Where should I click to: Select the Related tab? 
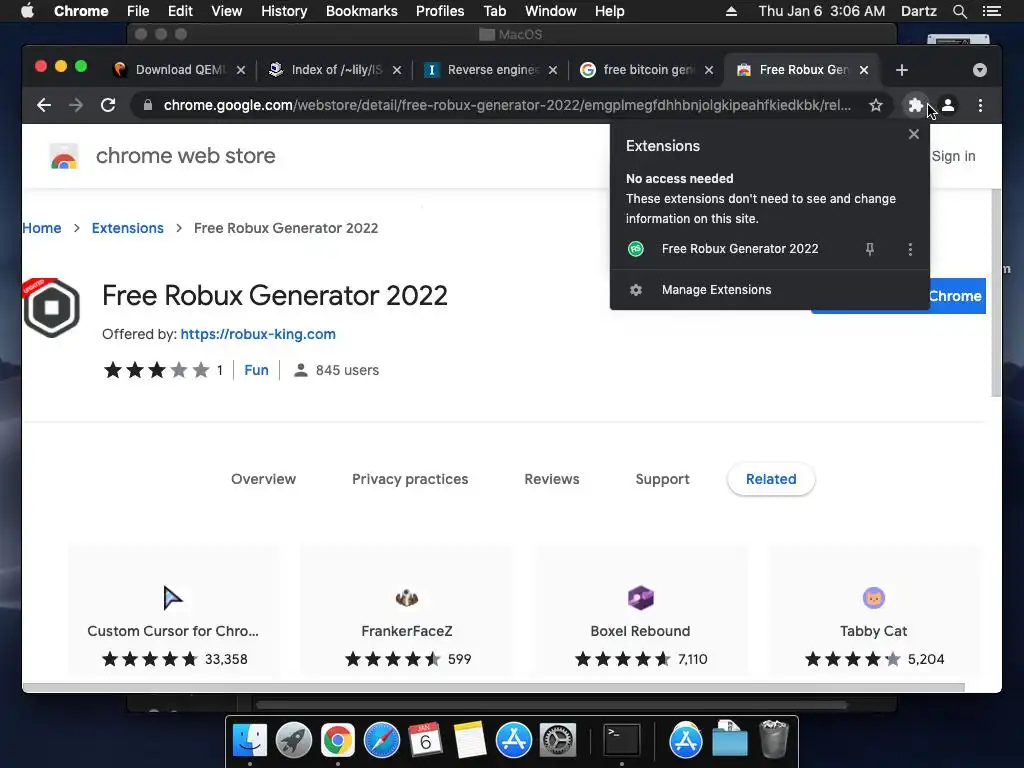(x=771, y=479)
